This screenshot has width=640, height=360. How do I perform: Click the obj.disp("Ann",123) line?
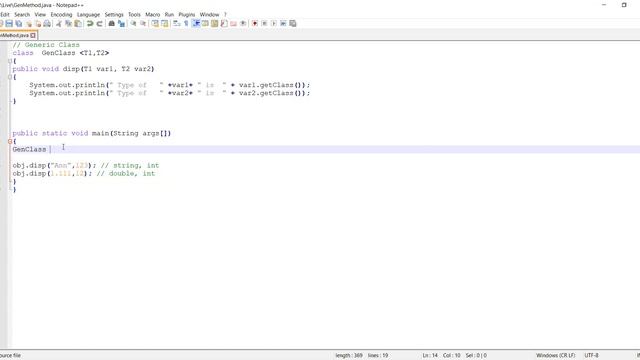tap(86, 165)
